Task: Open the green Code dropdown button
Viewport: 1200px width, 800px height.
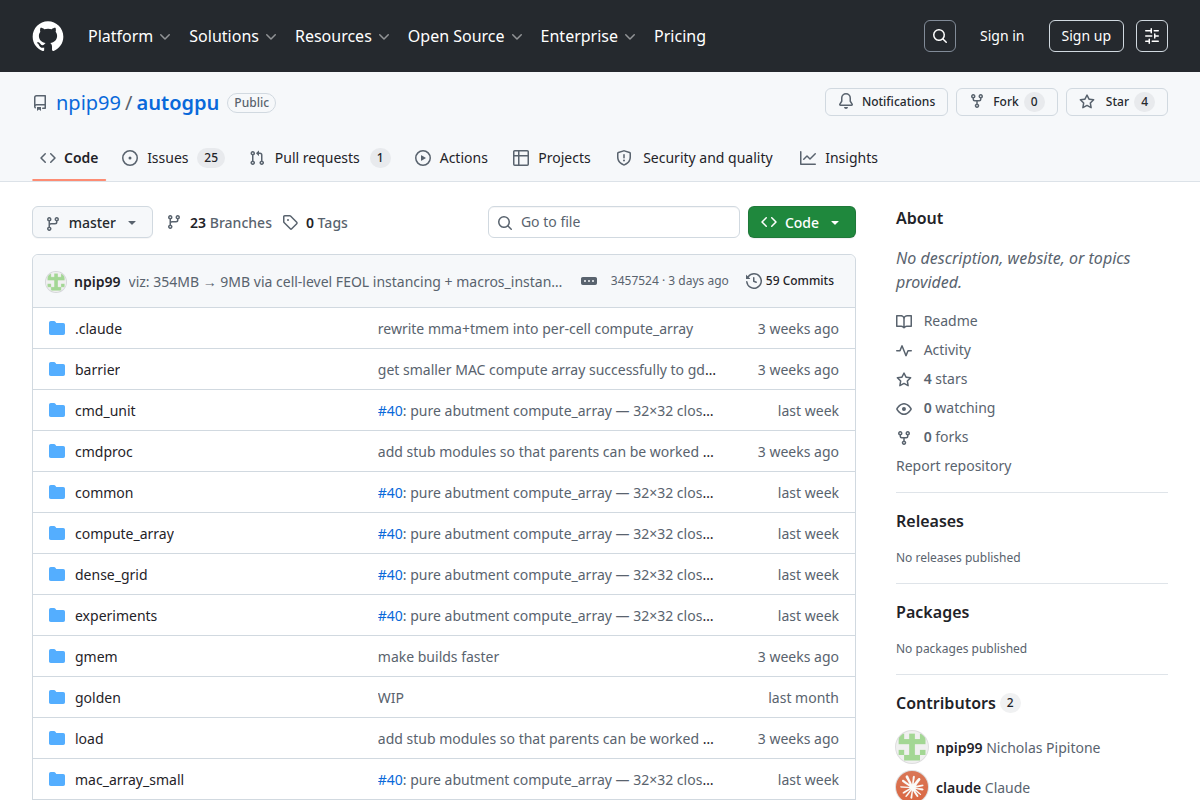Action: pyautogui.click(x=802, y=222)
